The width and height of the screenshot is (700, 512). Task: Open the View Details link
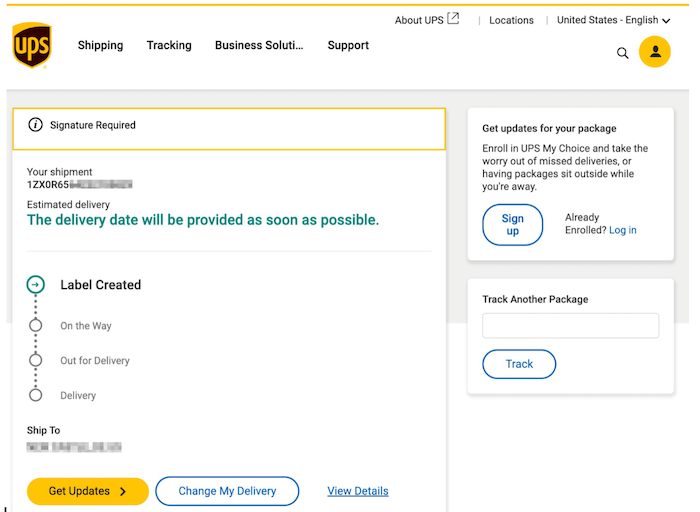[358, 491]
